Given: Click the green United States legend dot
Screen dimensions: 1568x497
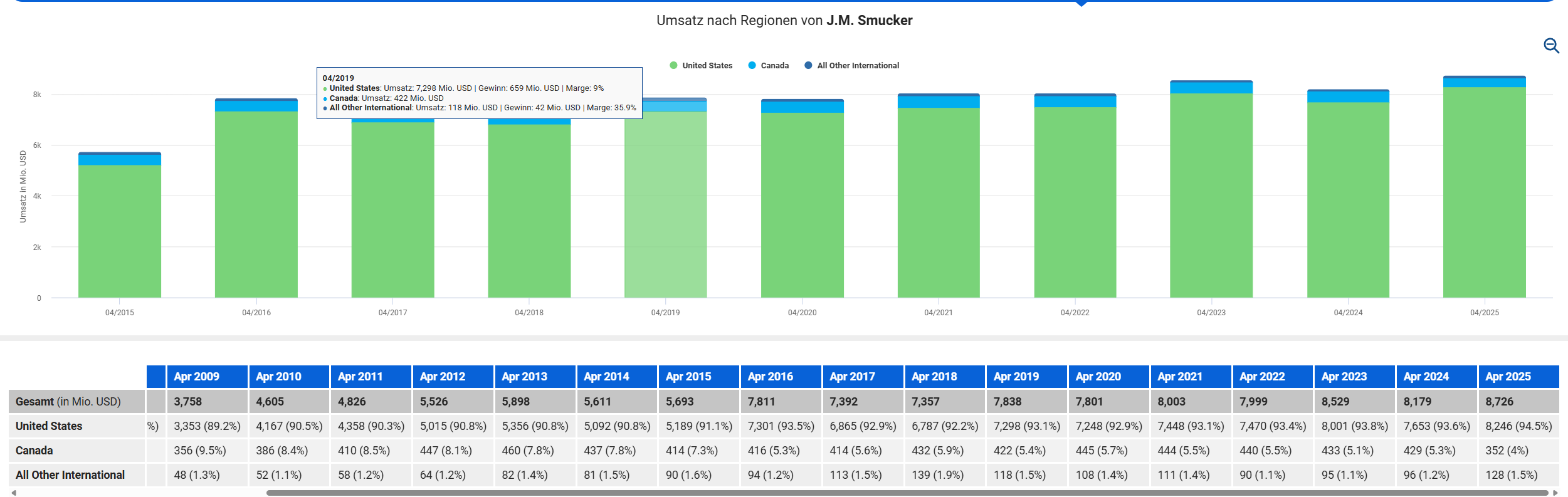Looking at the screenshot, I should tap(673, 66).
